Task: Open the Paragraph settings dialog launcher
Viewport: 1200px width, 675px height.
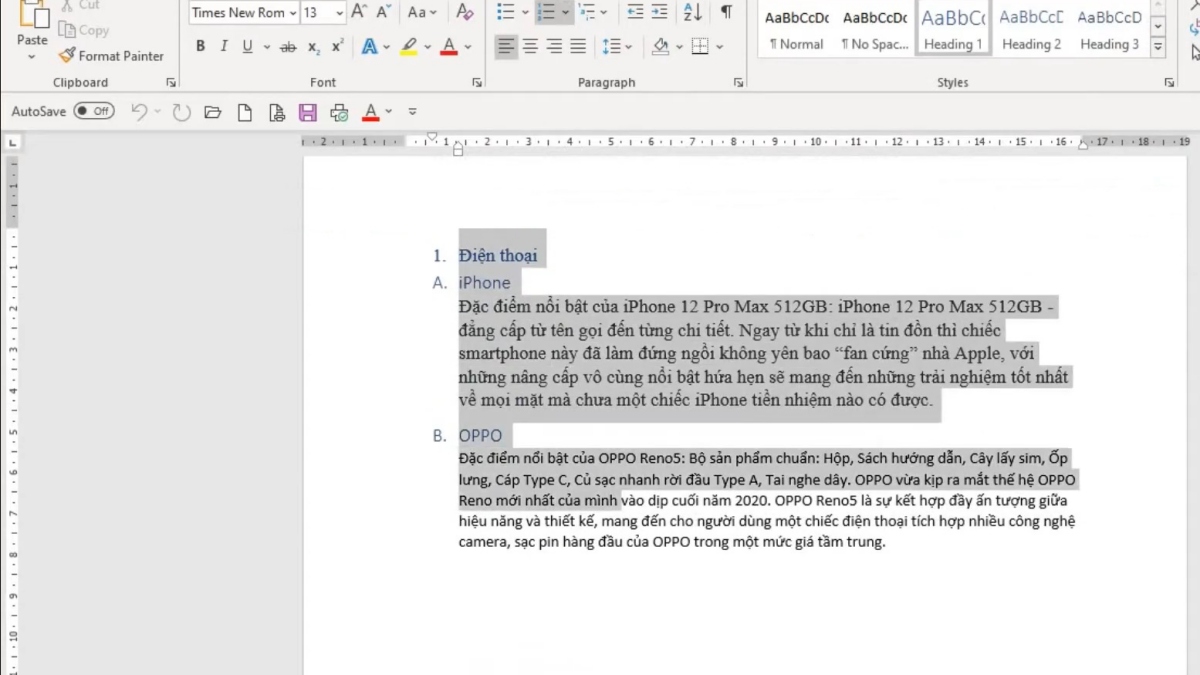Action: click(x=738, y=82)
